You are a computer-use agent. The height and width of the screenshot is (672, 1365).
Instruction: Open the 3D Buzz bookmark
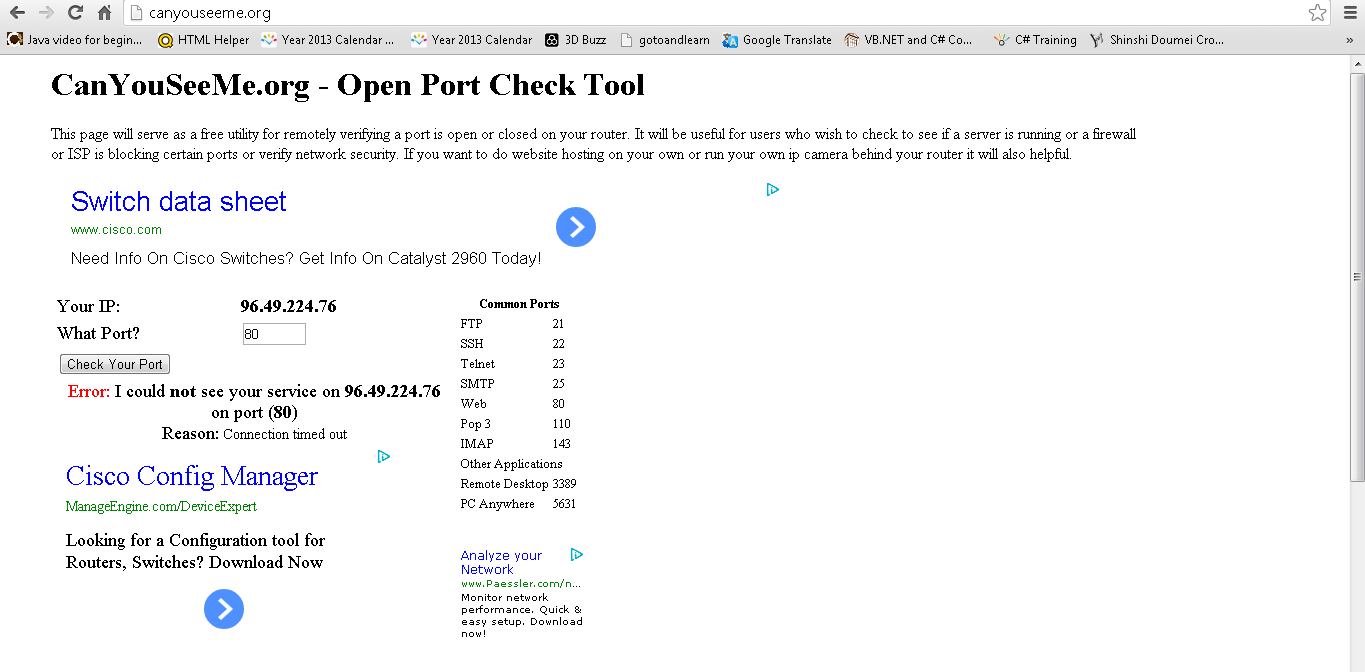[576, 40]
